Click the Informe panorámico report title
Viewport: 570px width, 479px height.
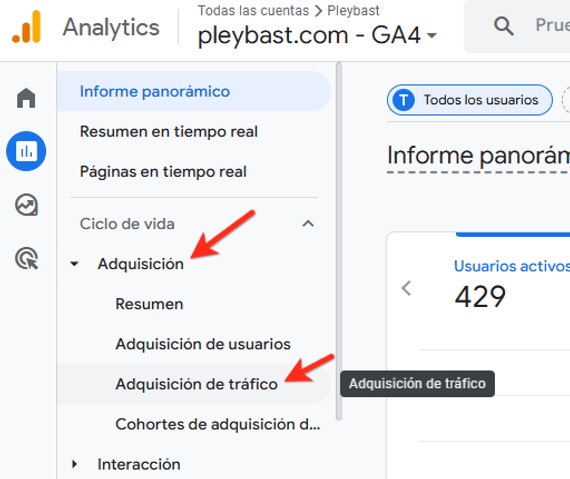[478, 156]
